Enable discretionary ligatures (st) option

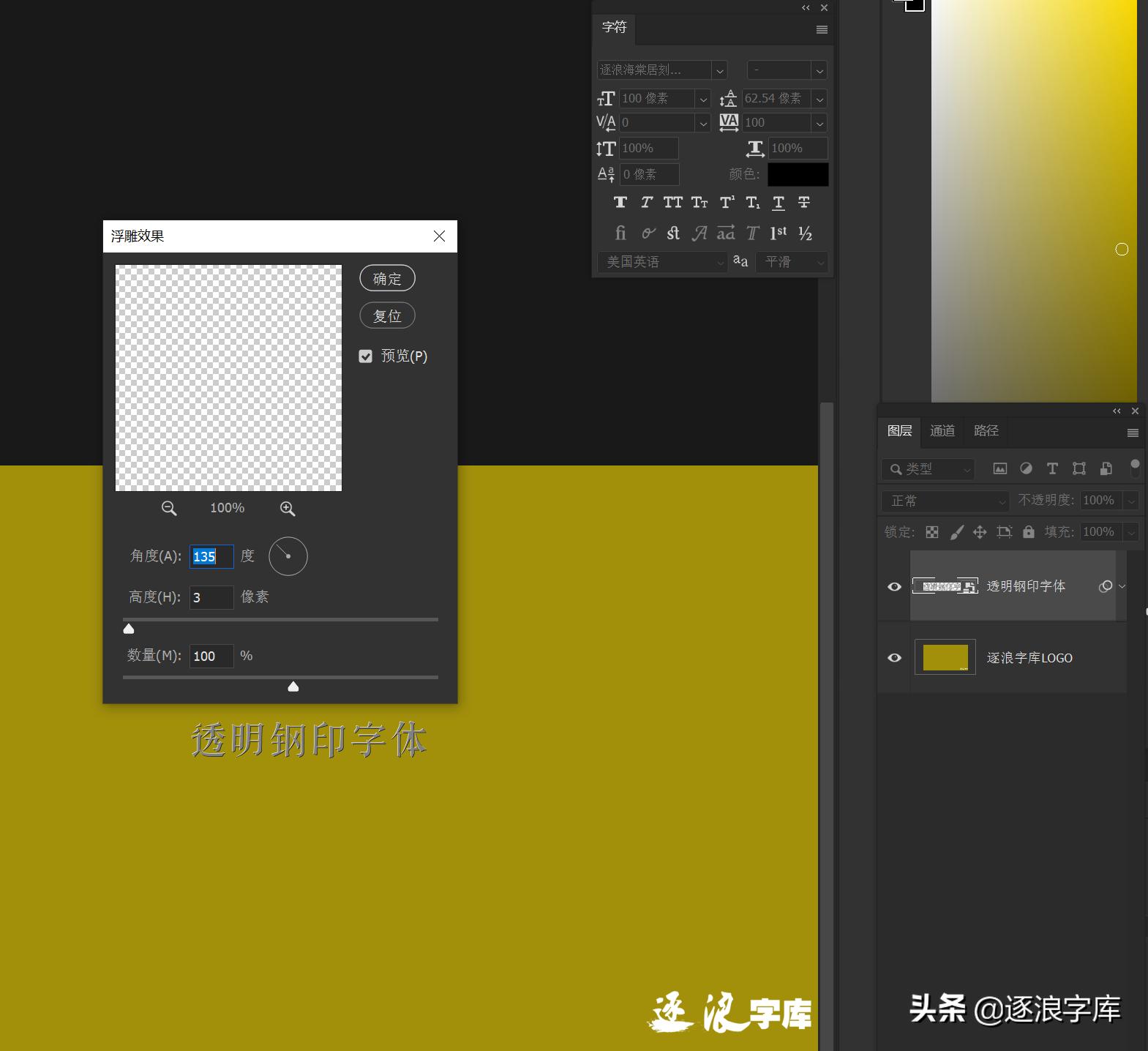tap(673, 233)
